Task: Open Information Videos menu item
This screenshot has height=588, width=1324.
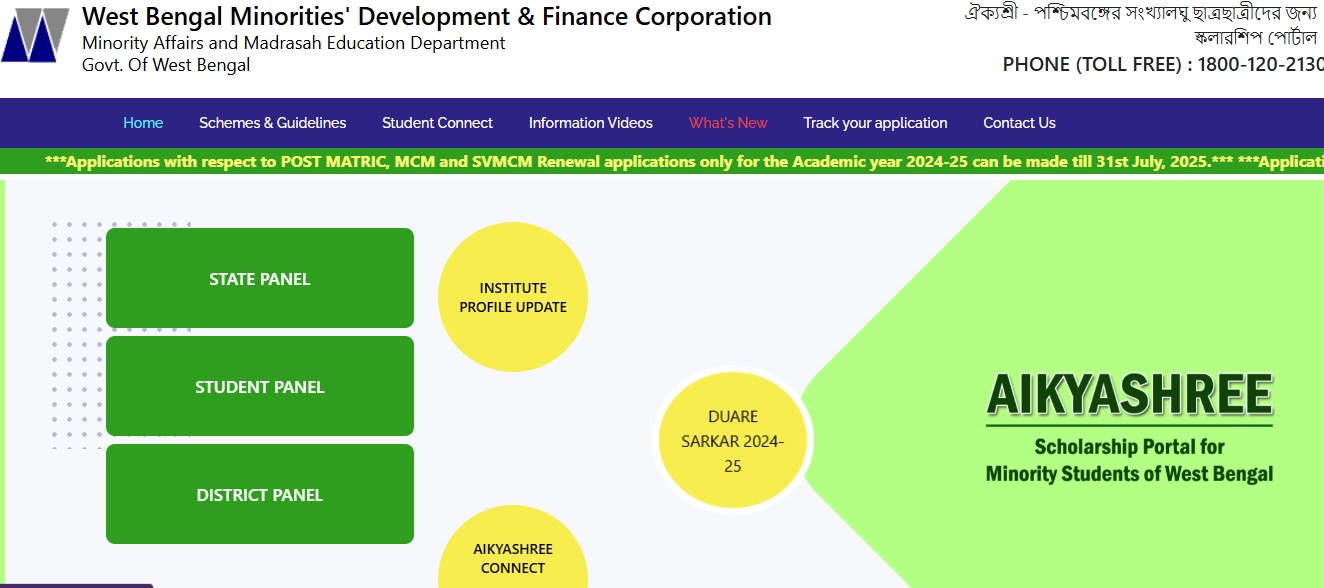Action: [x=591, y=123]
